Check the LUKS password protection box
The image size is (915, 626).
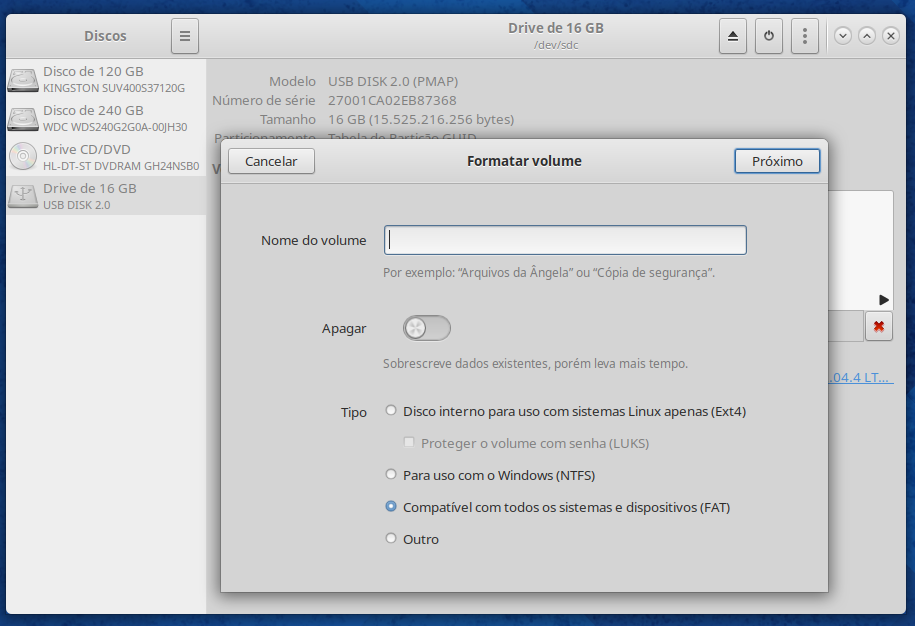tap(408, 443)
